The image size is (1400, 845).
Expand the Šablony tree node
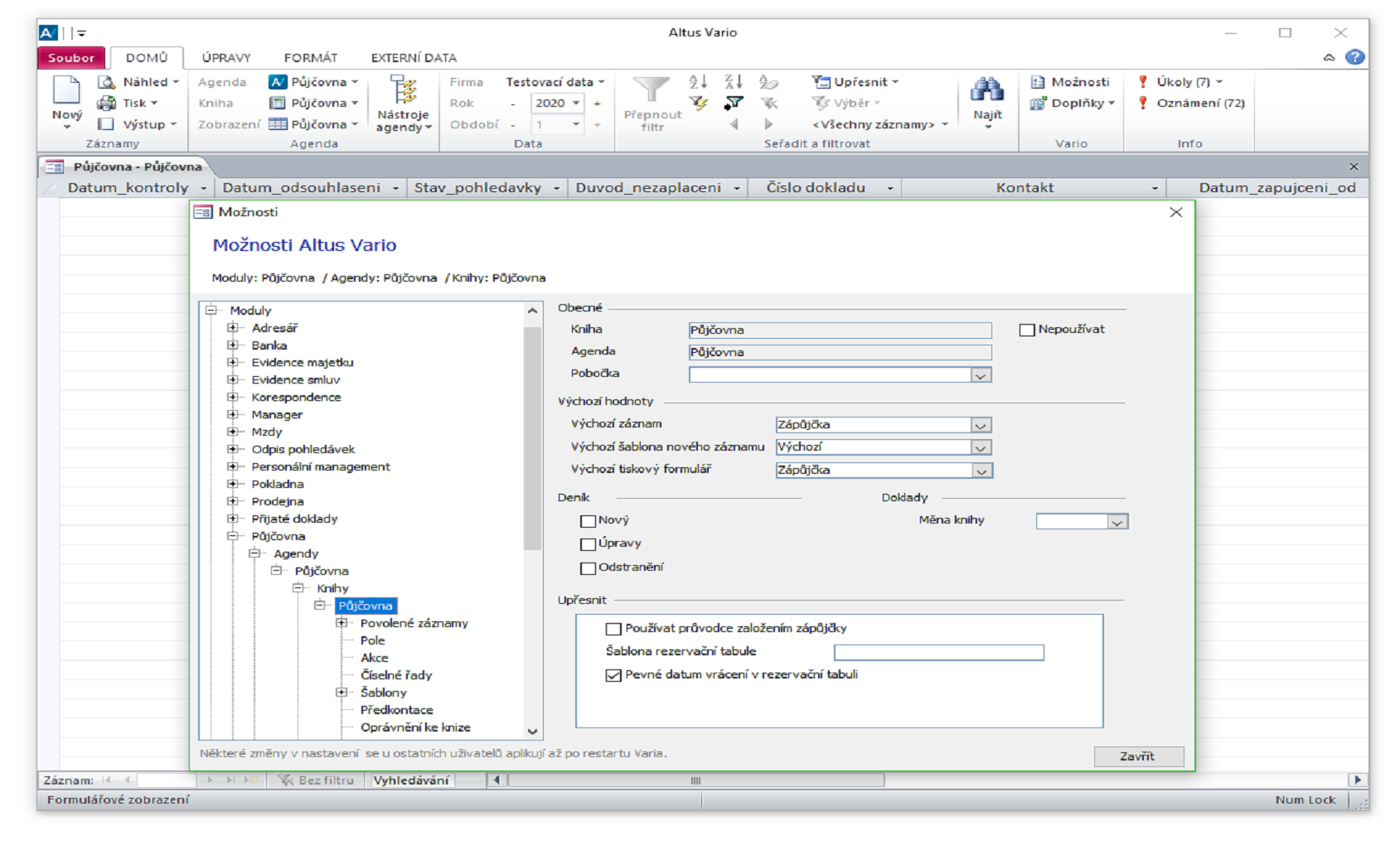pyautogui.click(x=342, y=693)
